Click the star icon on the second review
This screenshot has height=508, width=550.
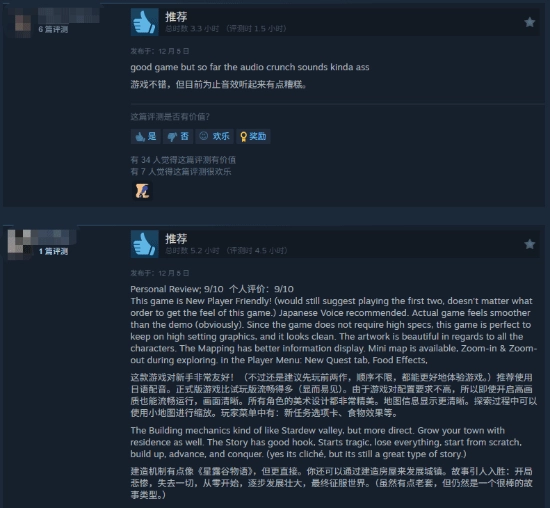(529, 244)
